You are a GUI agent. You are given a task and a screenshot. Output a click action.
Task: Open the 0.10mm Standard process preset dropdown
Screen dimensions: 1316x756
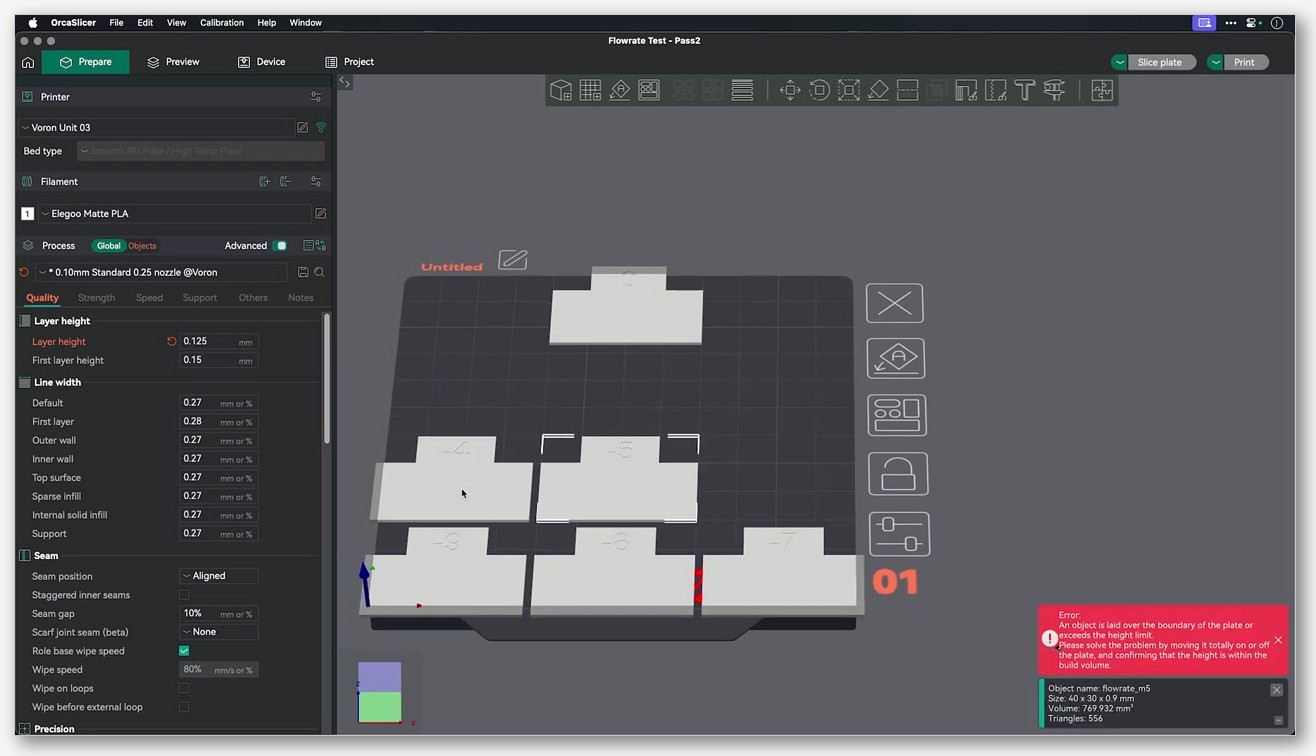click(161, 272)
